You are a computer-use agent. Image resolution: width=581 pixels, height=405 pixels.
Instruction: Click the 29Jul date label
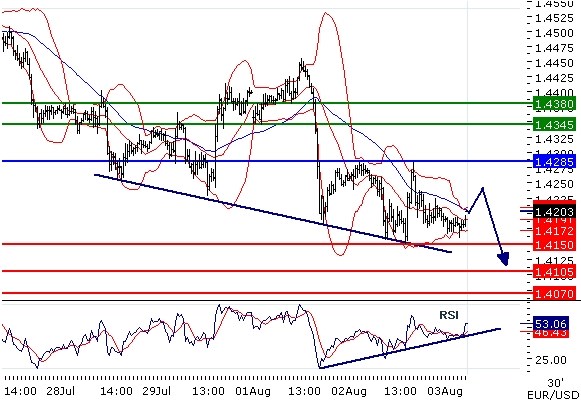click(x=156, y=391)
